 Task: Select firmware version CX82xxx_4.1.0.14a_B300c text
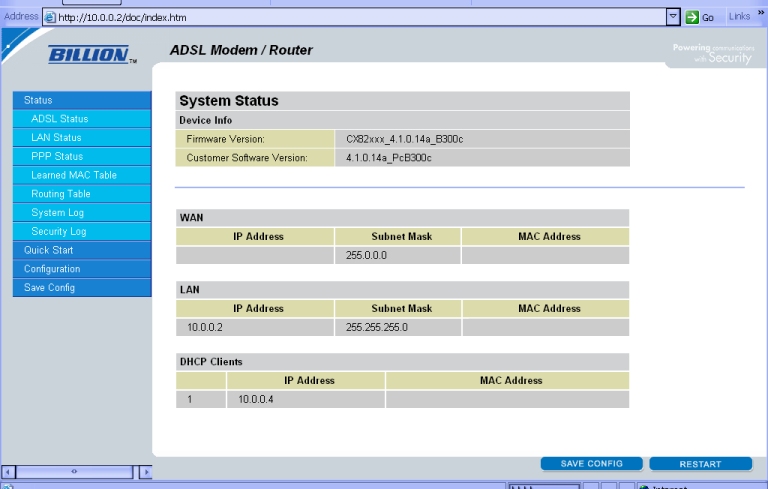pyautogui.click(x=405, y=139)
